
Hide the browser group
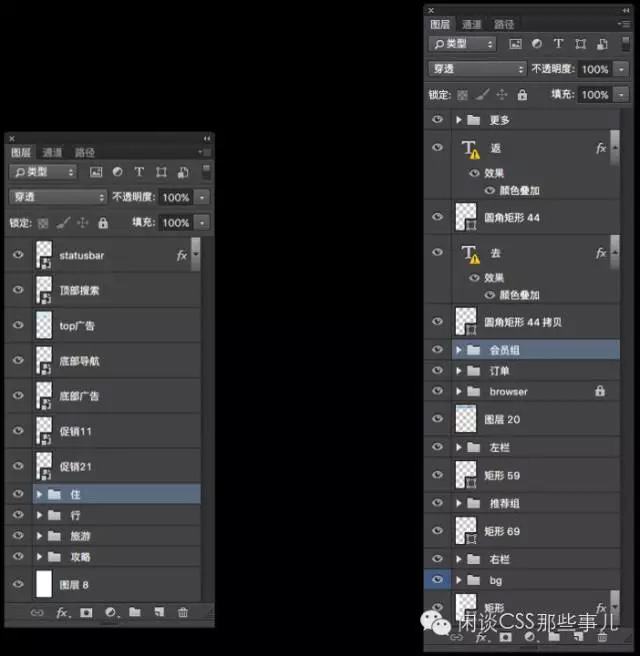click(437, 391)
